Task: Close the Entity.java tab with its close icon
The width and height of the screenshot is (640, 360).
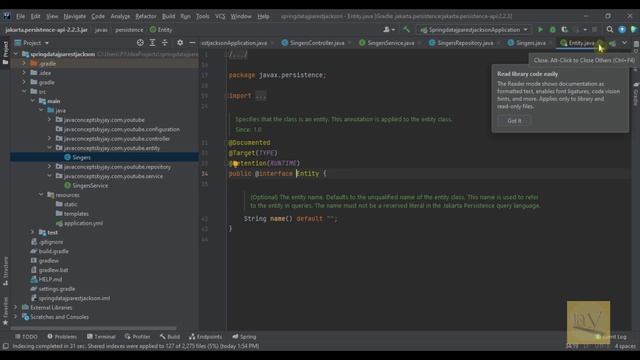Action: pos(600,43)
